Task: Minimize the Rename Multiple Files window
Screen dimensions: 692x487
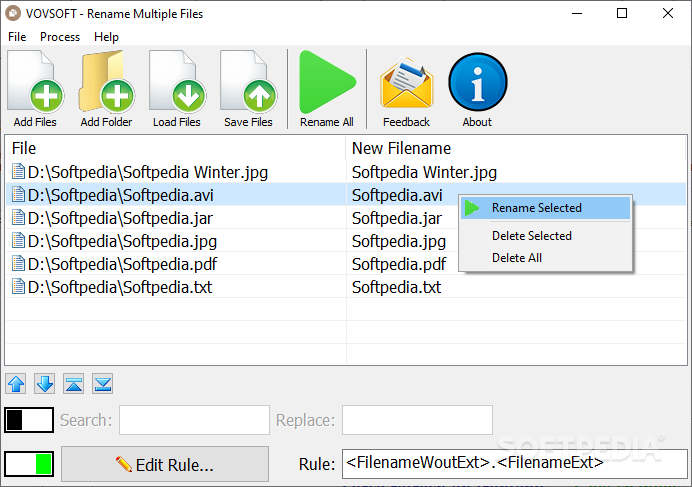Action: point(577,13)
